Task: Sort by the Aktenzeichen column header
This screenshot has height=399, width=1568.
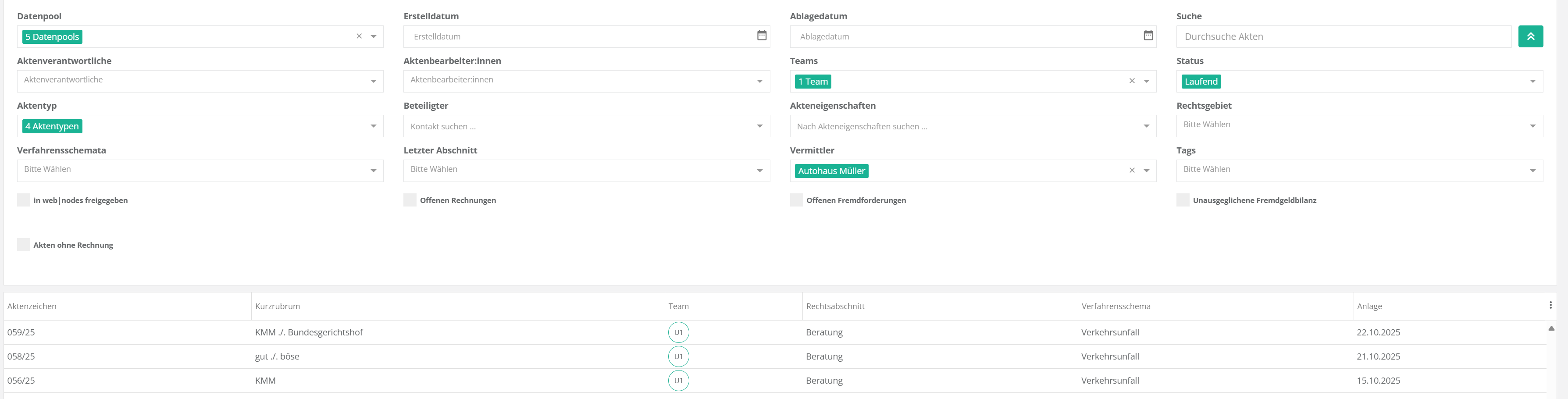Action: [x=32, y=306]
